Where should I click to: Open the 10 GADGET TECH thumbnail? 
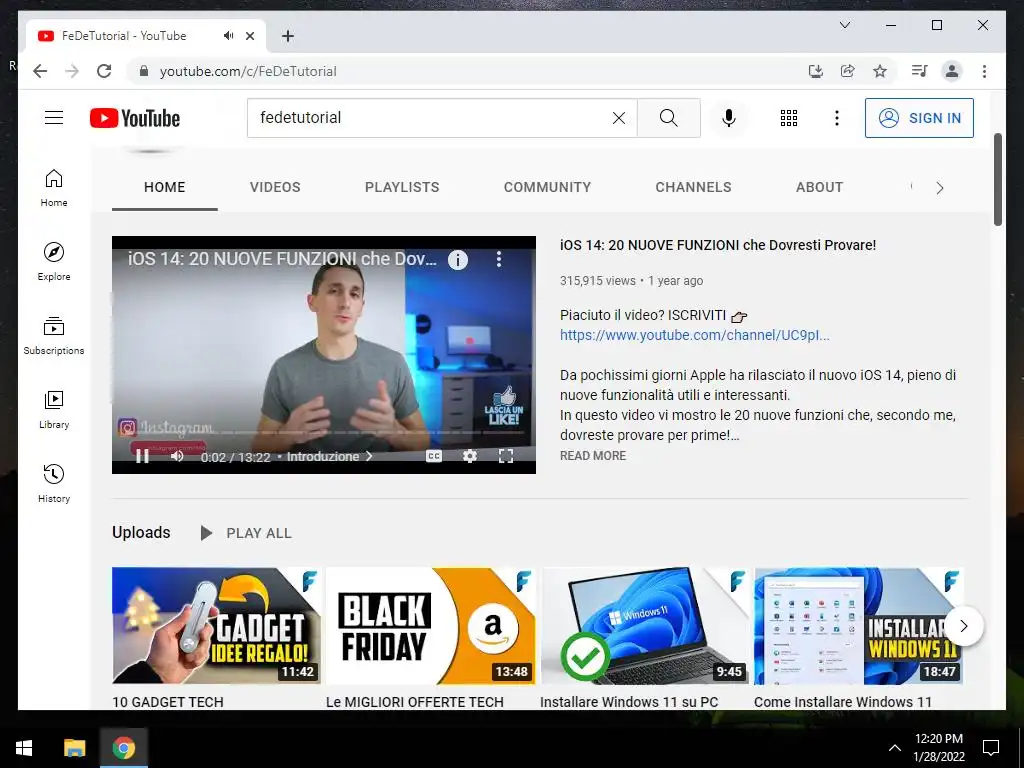pos(216,626)
